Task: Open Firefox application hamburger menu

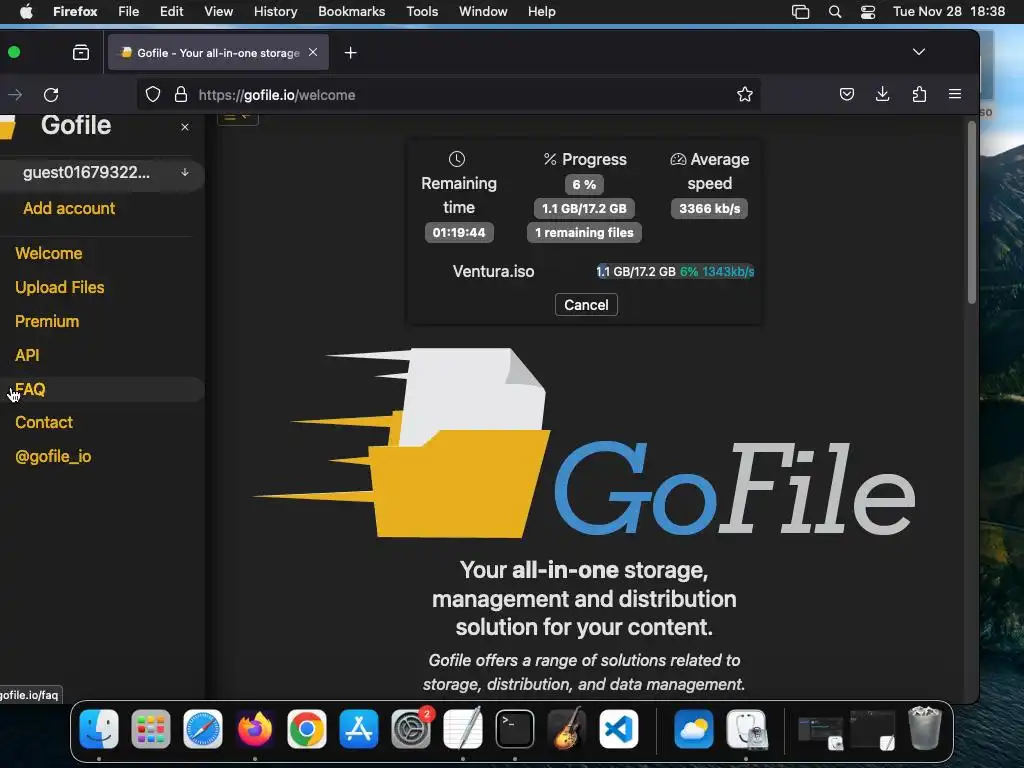Action: [955, 95]
